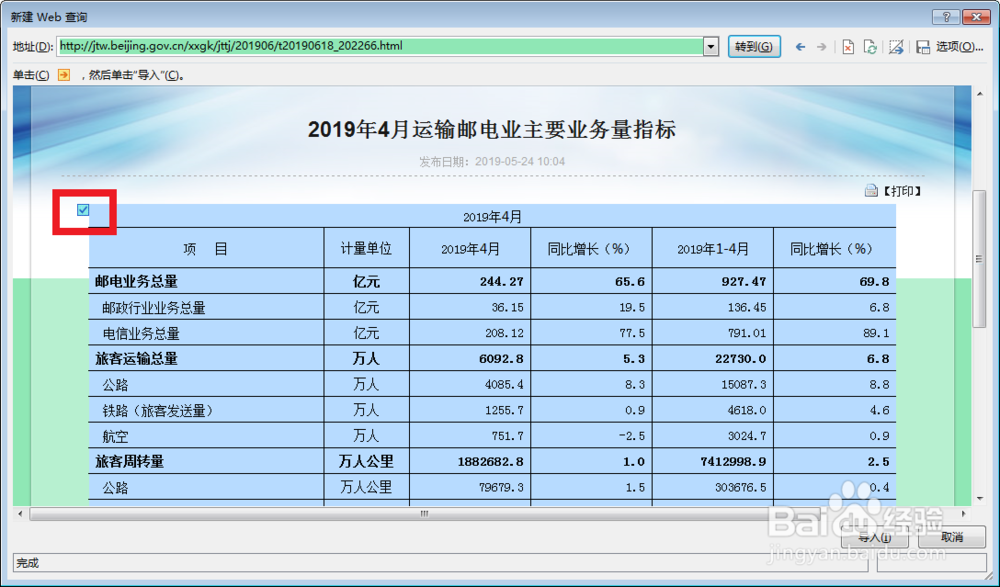Toggle the table selection checkbox
The width and height of the screenshot is (1000, 587).
(83, 210)
